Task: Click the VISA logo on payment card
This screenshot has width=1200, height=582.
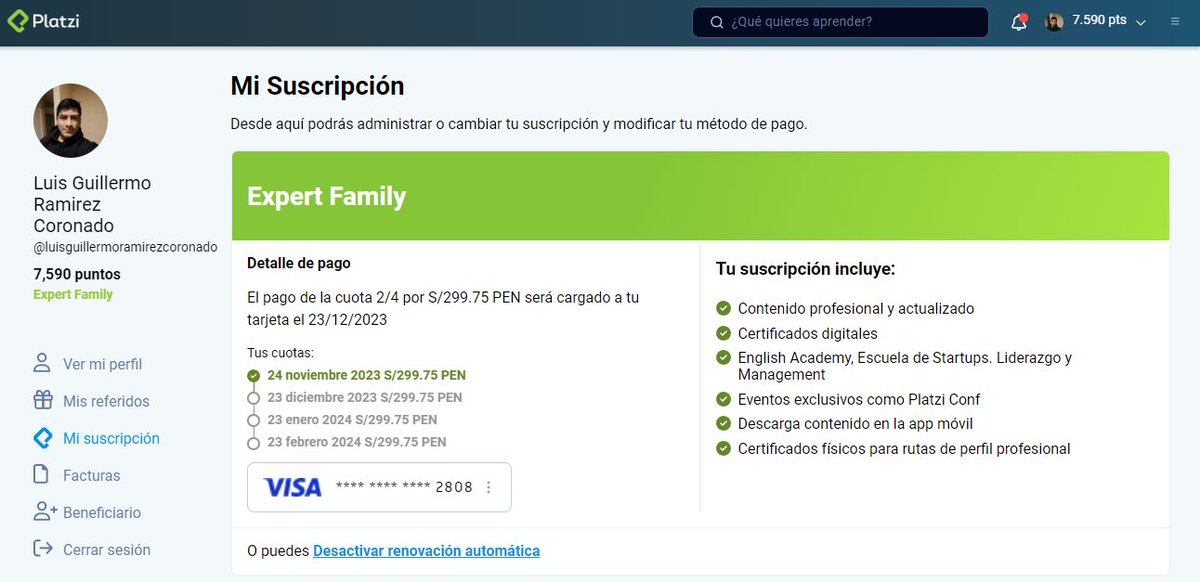Action: point(293,487)
